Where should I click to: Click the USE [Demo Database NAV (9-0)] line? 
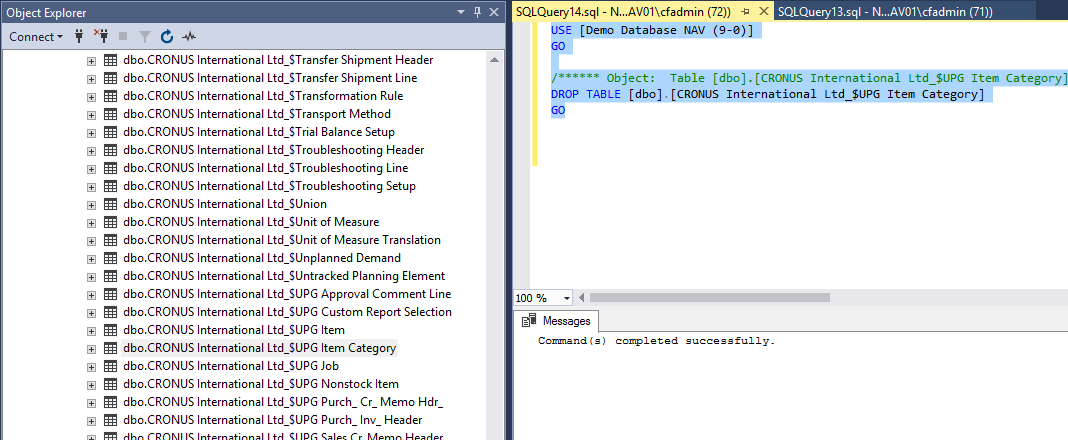click(652, 30)
